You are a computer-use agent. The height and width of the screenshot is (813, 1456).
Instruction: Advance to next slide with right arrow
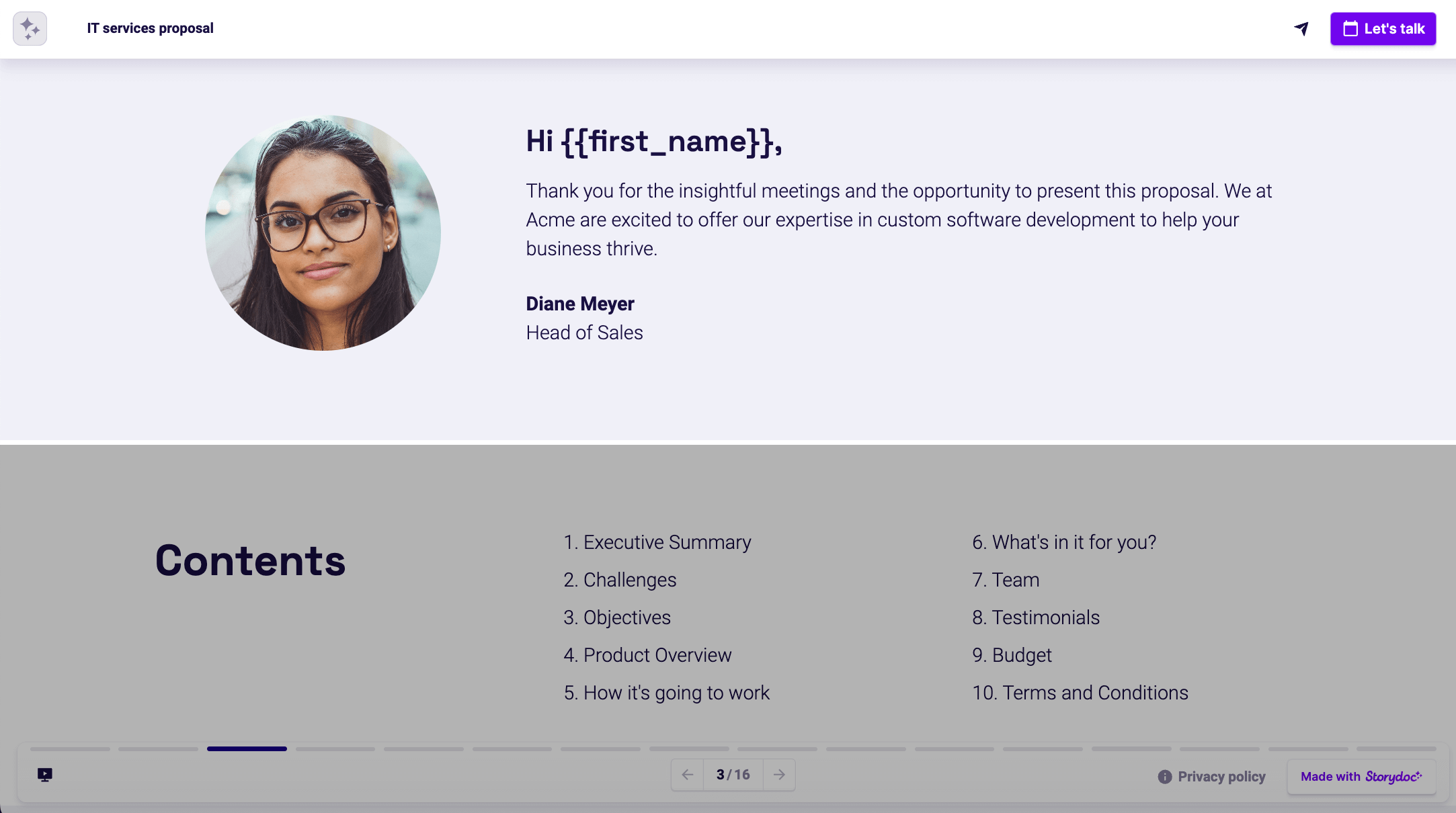pyautogui.click(x=779, y=775)
